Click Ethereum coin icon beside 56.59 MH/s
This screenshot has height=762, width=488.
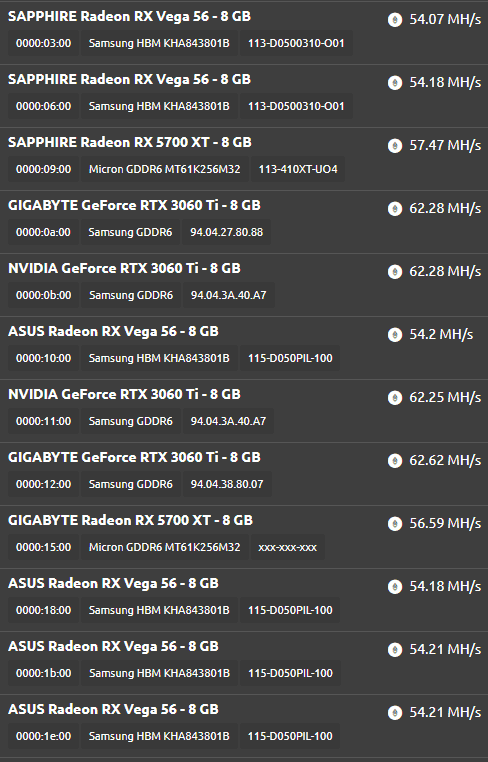[395, 524]
